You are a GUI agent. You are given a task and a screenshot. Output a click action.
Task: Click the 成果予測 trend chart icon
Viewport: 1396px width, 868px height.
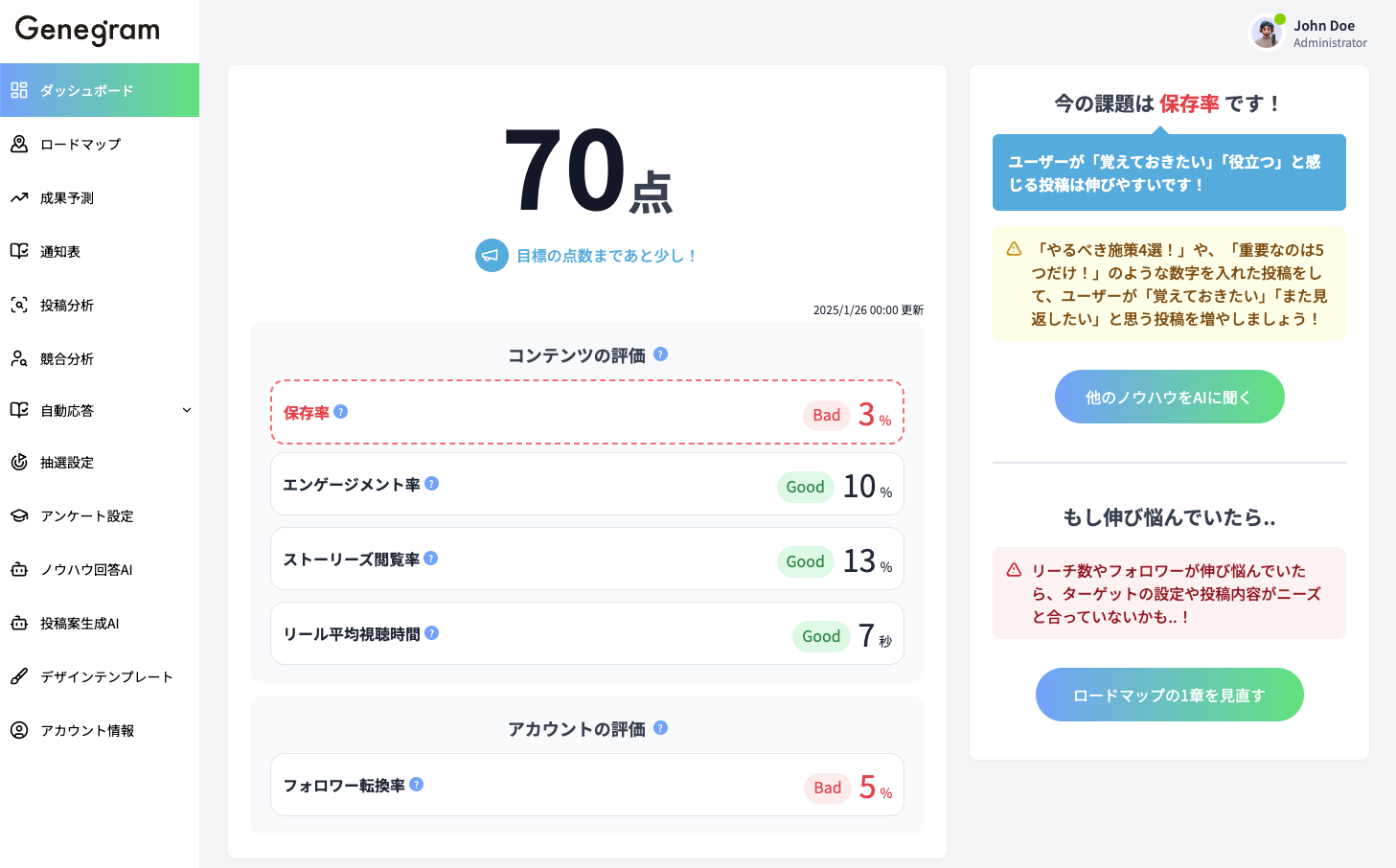click(19, 197)
